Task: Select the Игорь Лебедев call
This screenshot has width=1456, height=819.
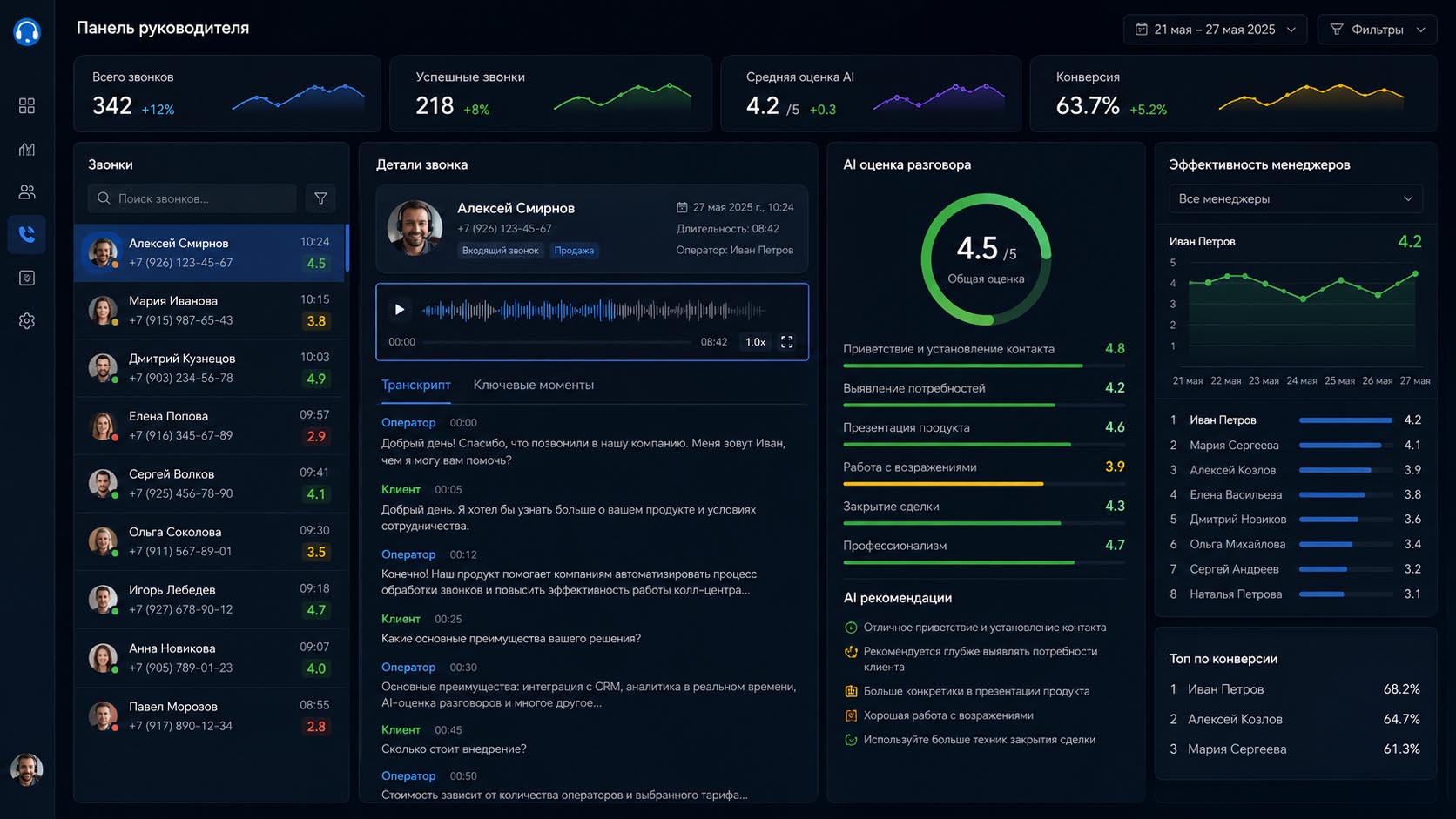Action: click(211, 600)
